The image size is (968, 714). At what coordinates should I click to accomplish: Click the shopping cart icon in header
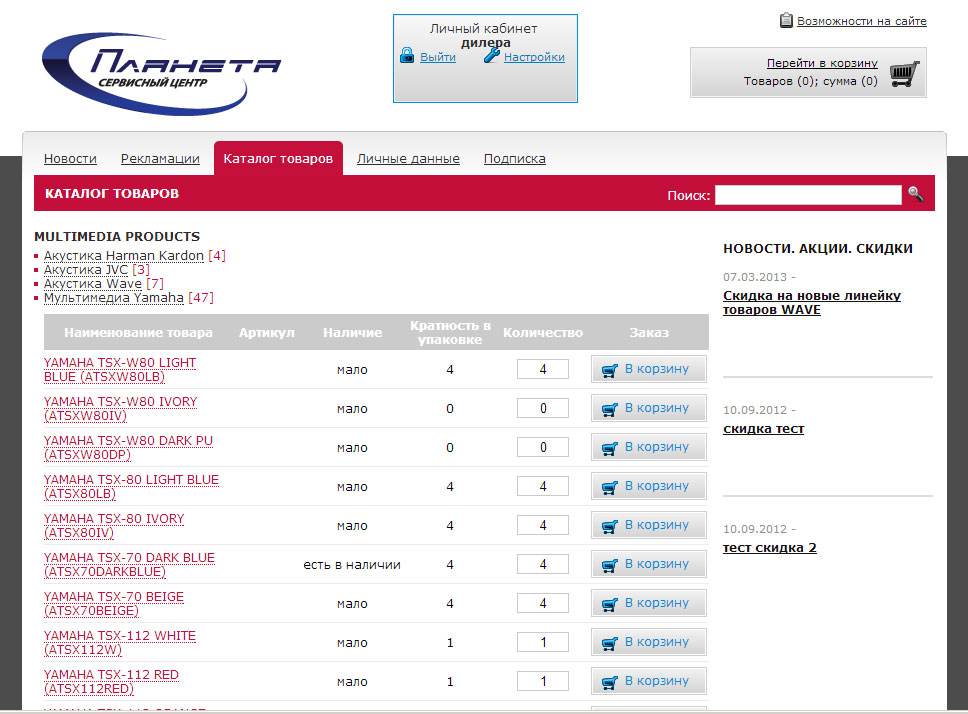[904, 73]
